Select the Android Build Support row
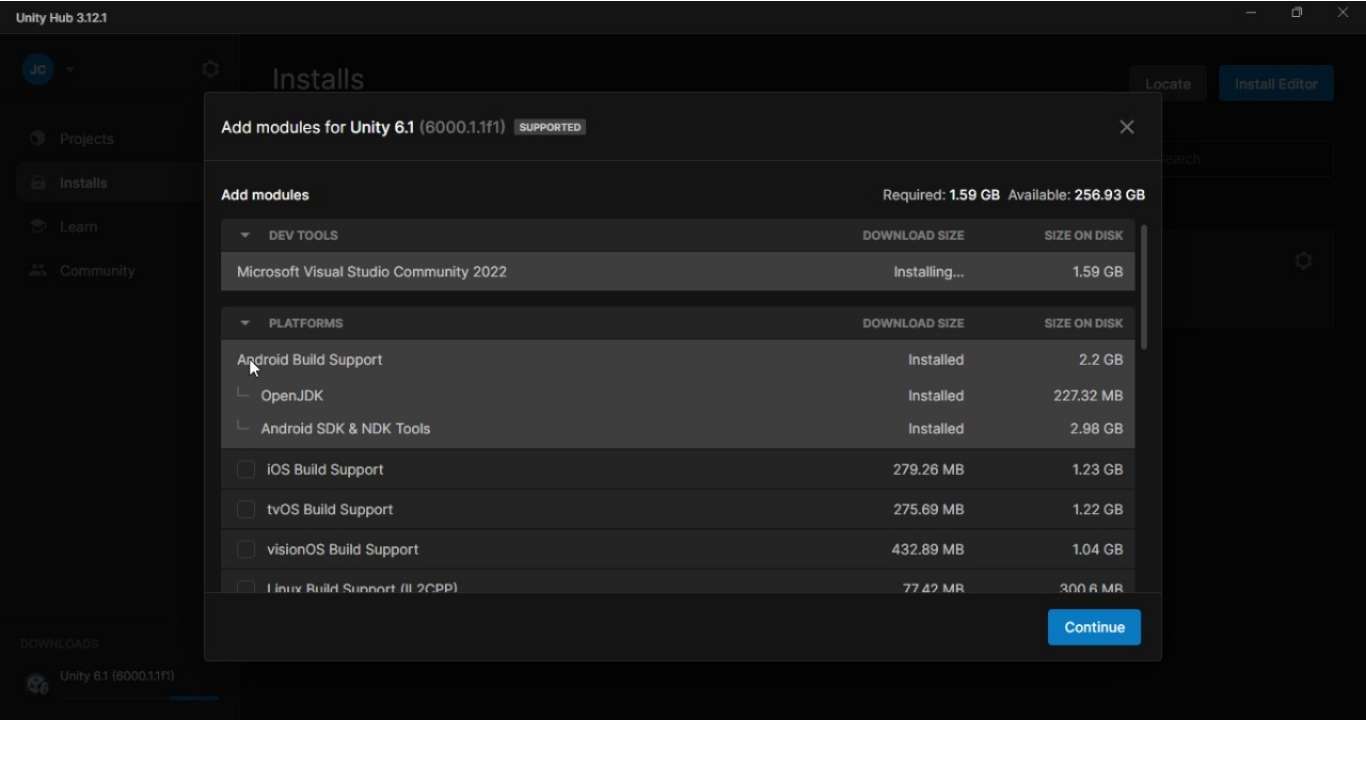This screenshot has width=1366, height=768. [x=678, y=359]
